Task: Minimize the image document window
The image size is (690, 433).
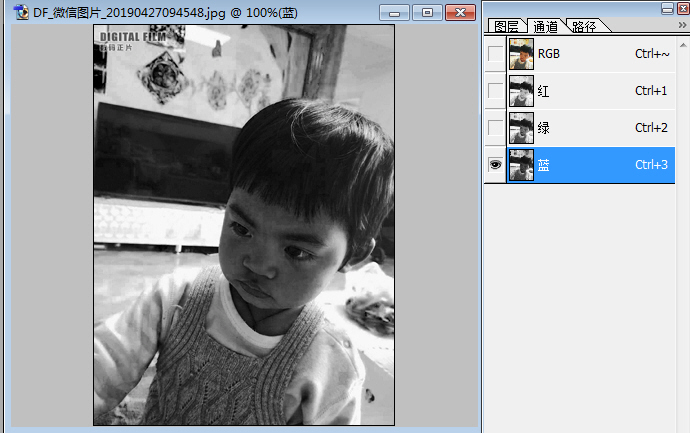Action: point(396,12)
